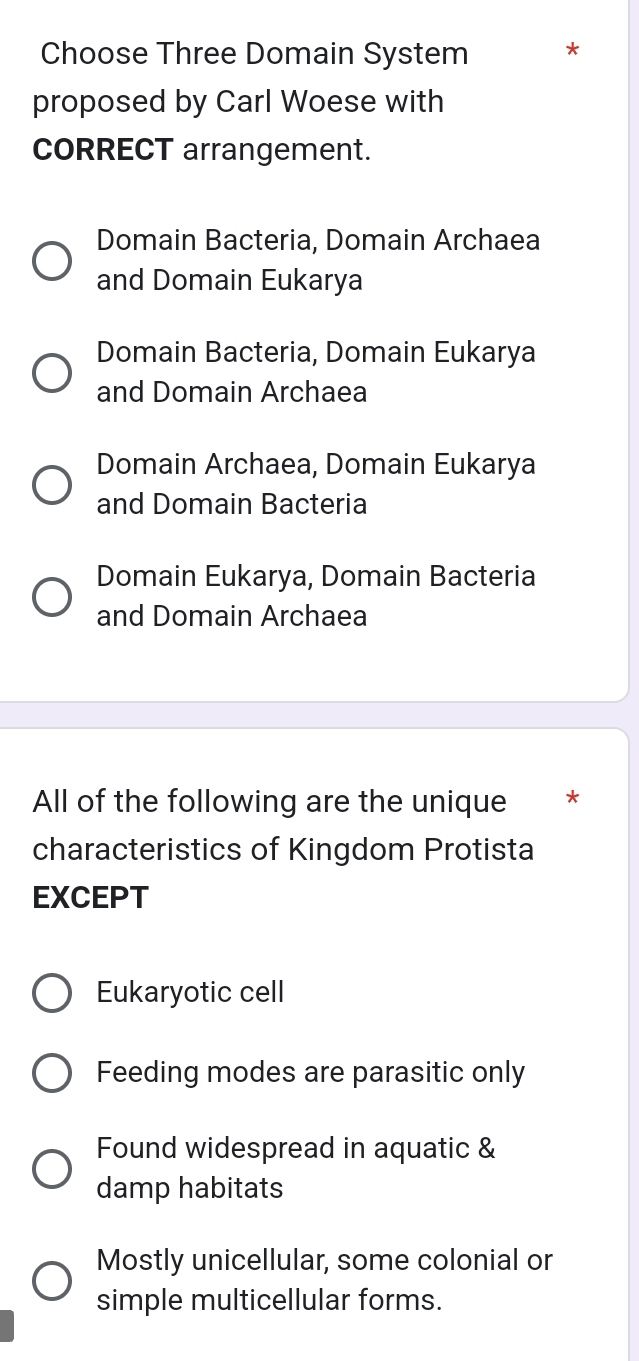Select the "Eukaryotic cell" answer option

50,993
